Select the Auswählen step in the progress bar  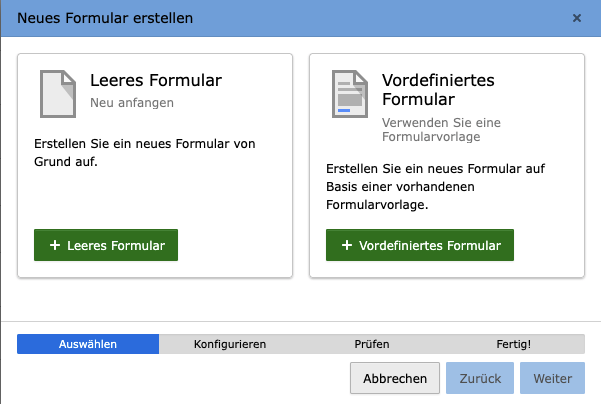88,344
